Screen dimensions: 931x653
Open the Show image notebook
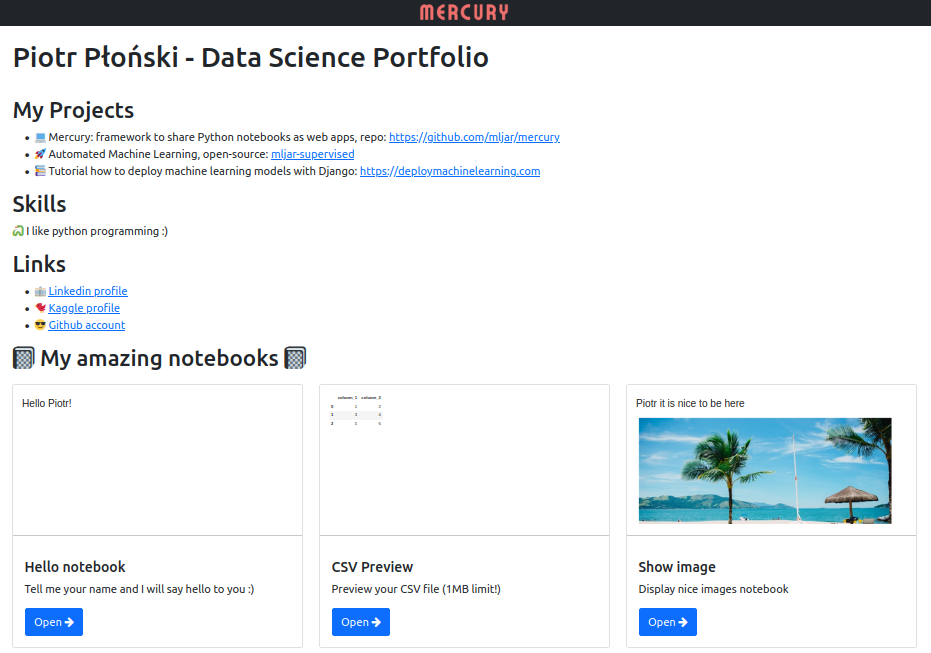[x=667, y=622]
